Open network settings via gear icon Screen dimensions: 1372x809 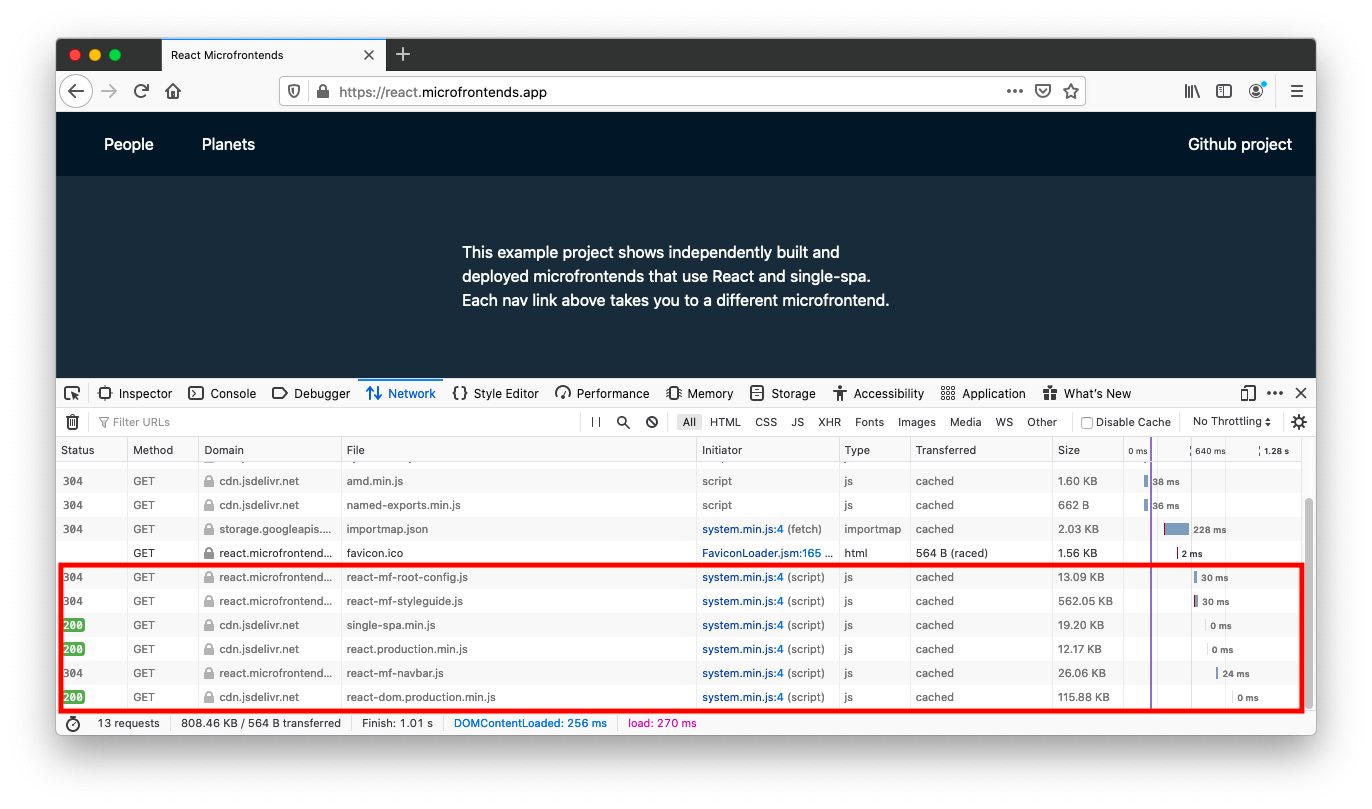pos(1298,421)
